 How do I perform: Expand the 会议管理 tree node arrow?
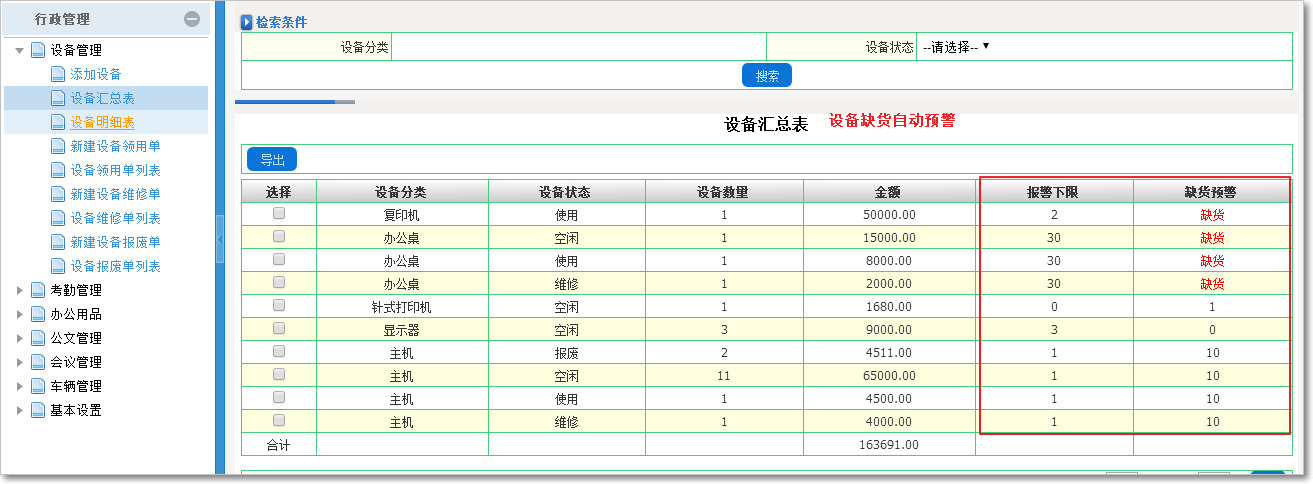click(x=19, y=362)
